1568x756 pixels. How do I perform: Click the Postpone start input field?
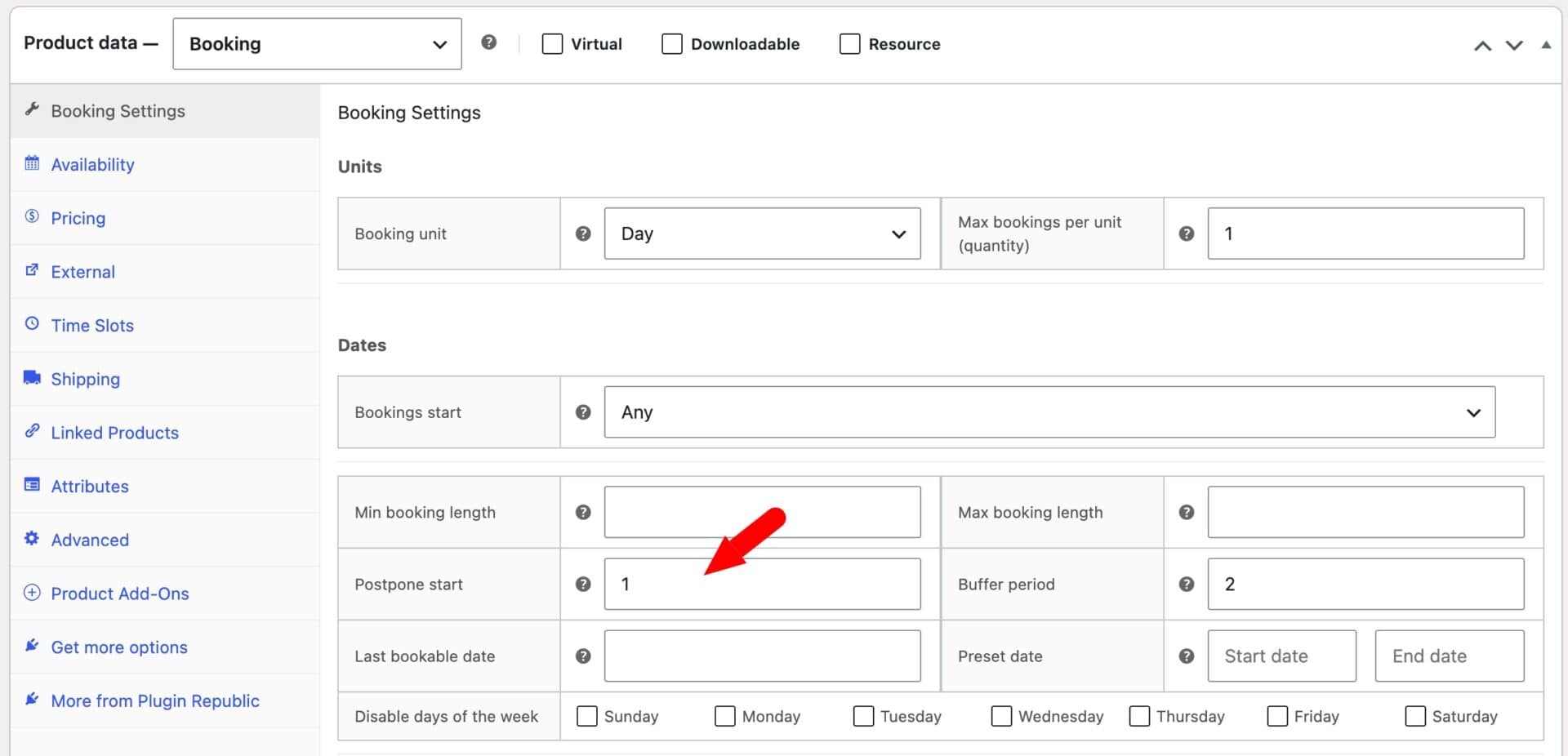pos(762,584)
